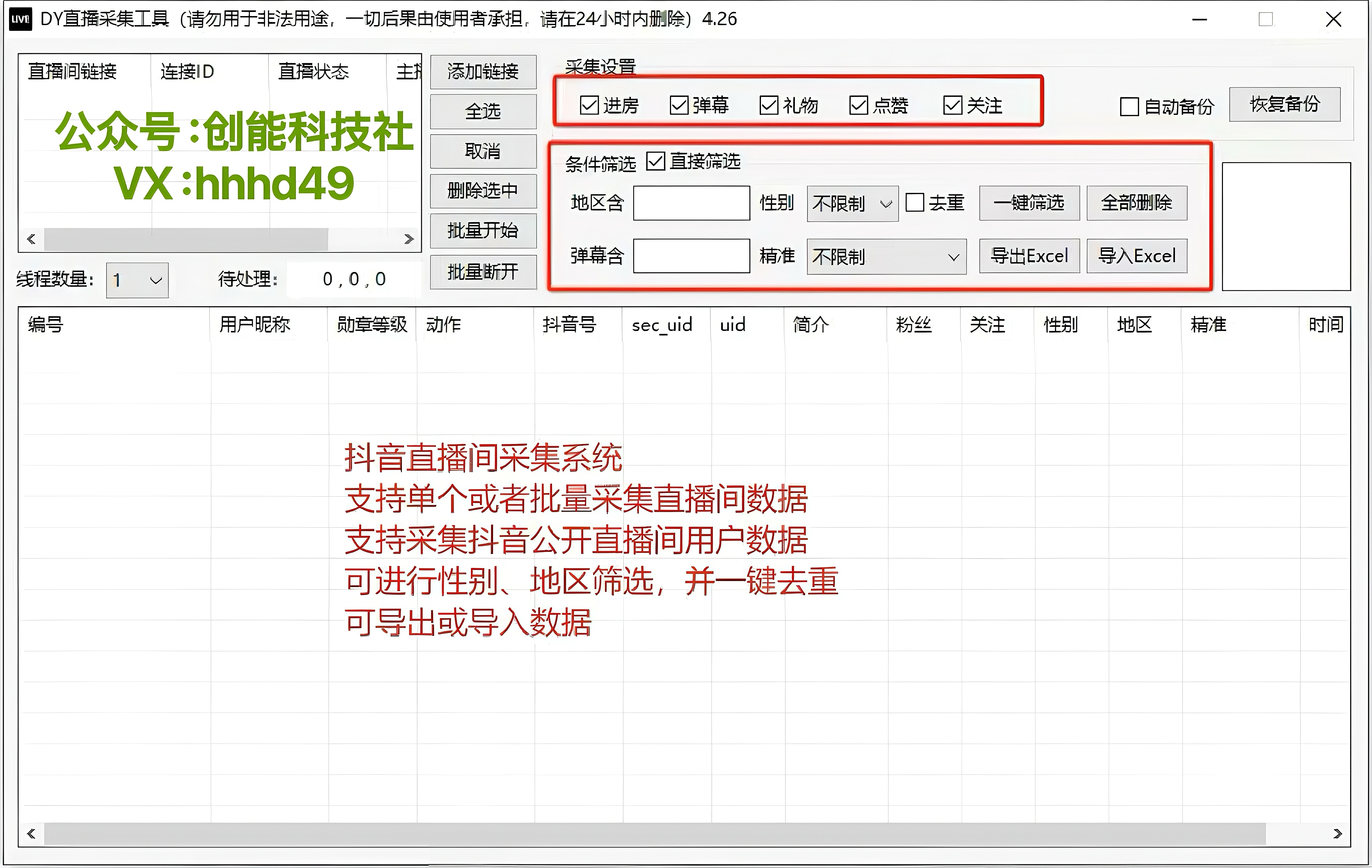1372x868 pixels.
Task: Click the 简介 column header
Action: 836,324
